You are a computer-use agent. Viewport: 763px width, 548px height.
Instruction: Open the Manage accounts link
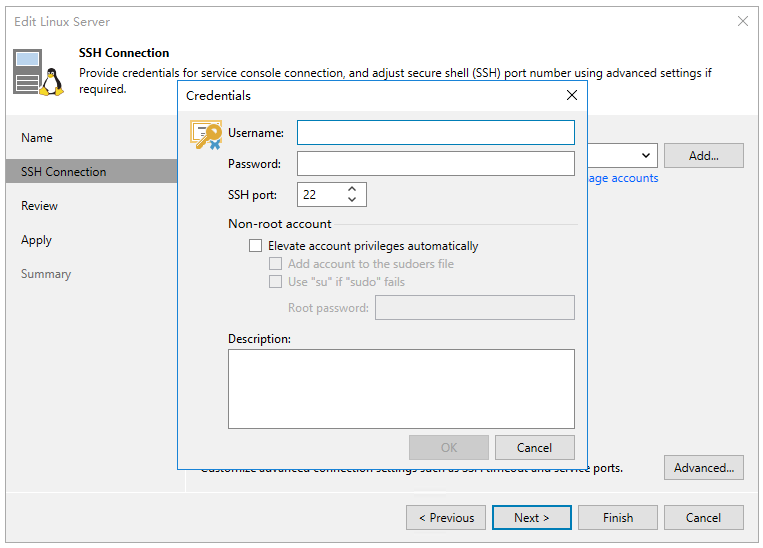(622, 178)
